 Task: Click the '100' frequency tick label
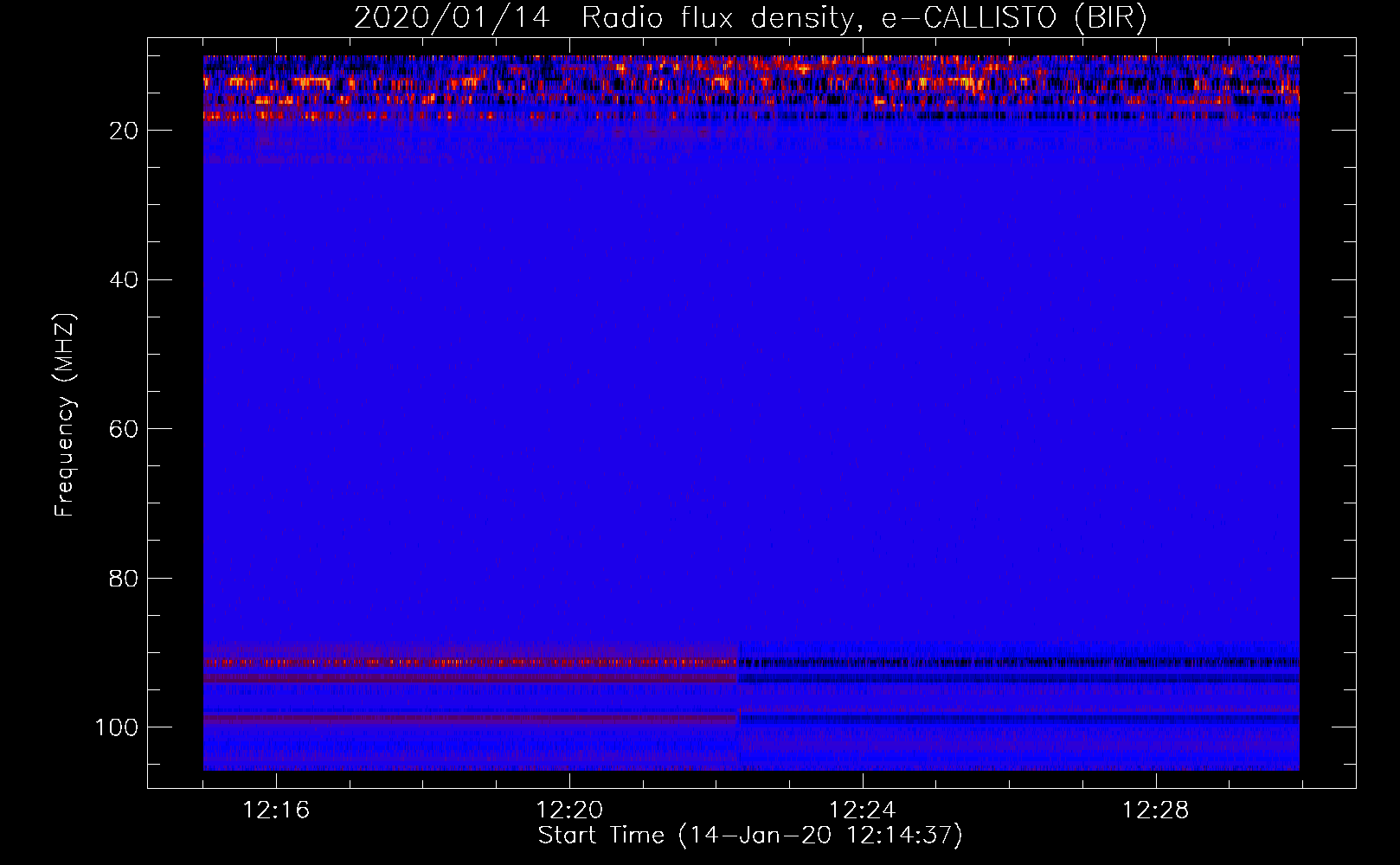coord(117,727)
